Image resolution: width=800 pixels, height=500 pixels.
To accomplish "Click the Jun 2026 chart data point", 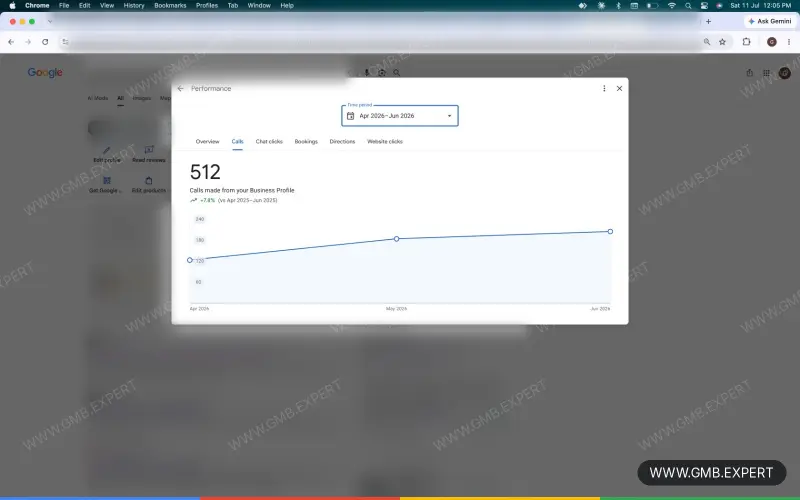I will click(610, 232).
